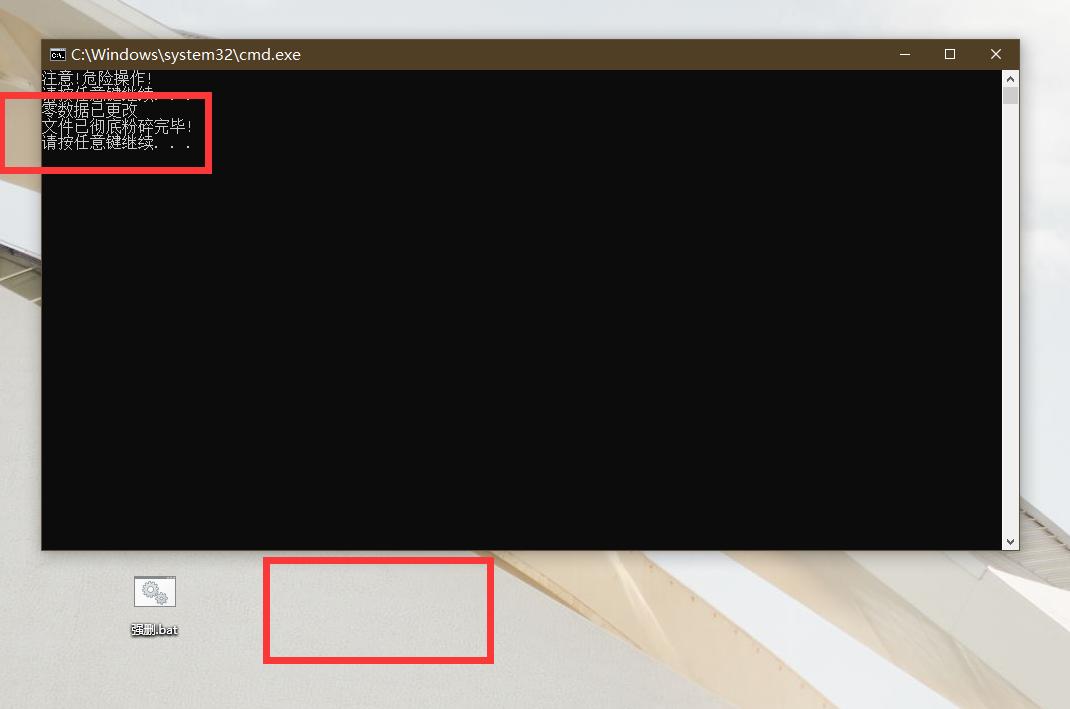Click the 文件已彻底粉碎完毕! message line
This screenshot has width=1070, height=709.
click(117, 126)
